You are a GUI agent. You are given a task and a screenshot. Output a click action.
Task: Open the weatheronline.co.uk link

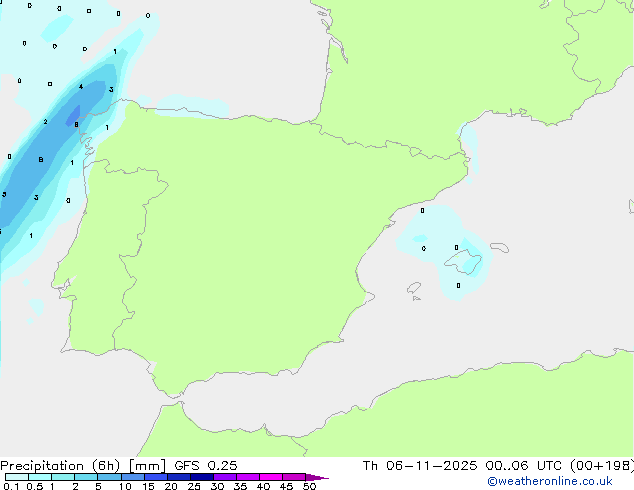coord(550,481)
